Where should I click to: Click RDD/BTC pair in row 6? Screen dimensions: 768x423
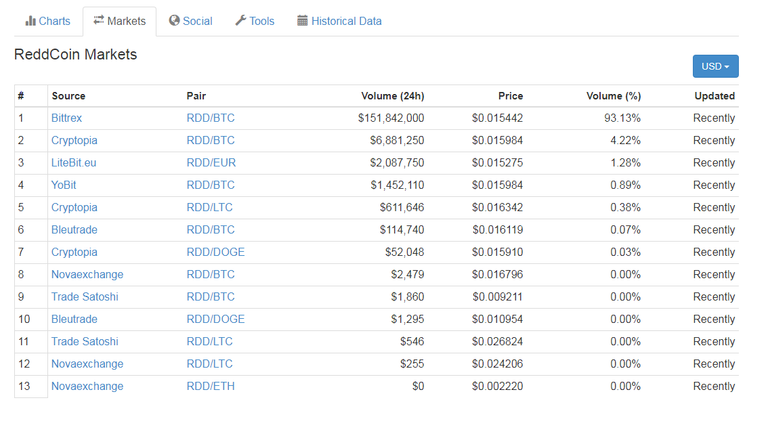click(211, 230)
